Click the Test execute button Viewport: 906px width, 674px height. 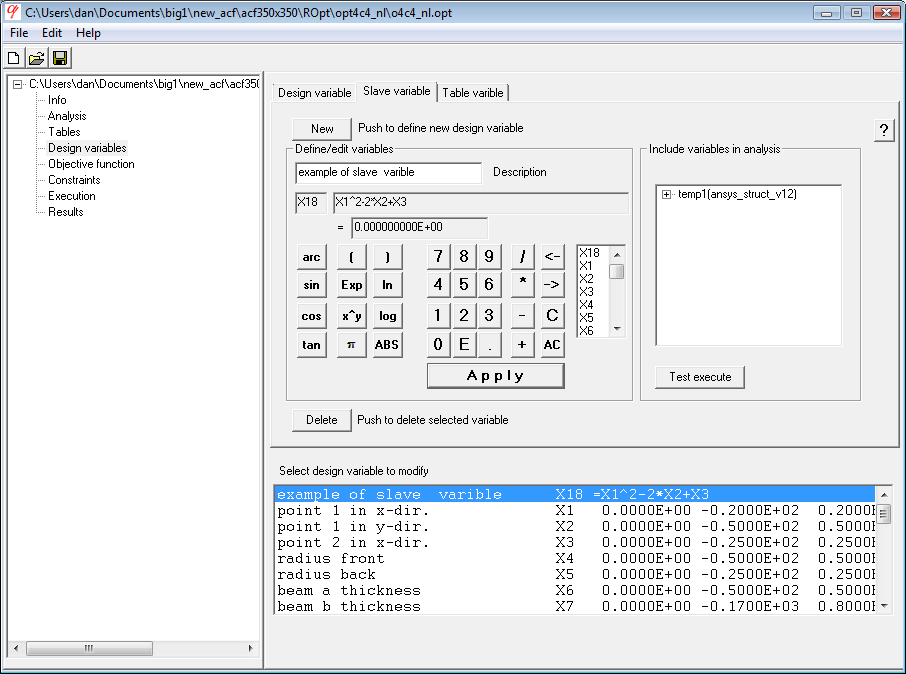700,377
